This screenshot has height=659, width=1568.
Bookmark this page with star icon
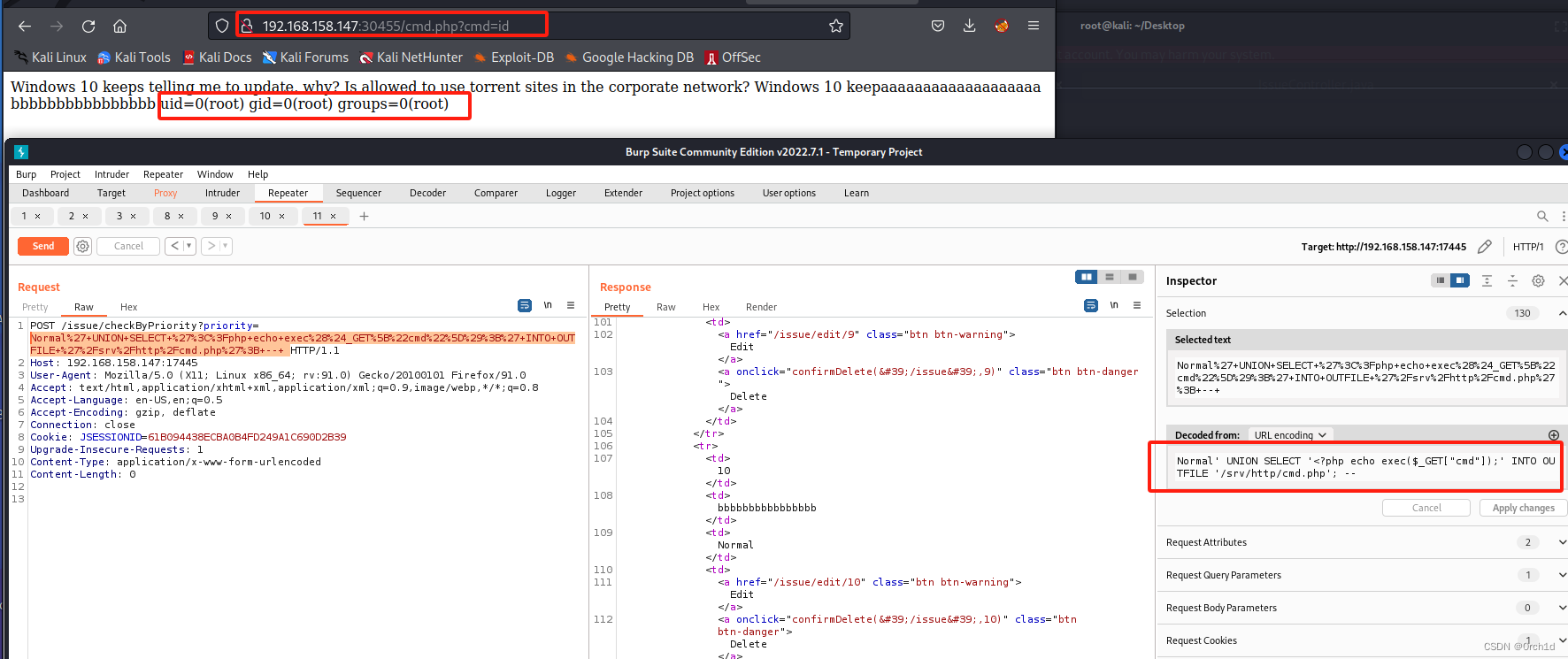(835, 26)
